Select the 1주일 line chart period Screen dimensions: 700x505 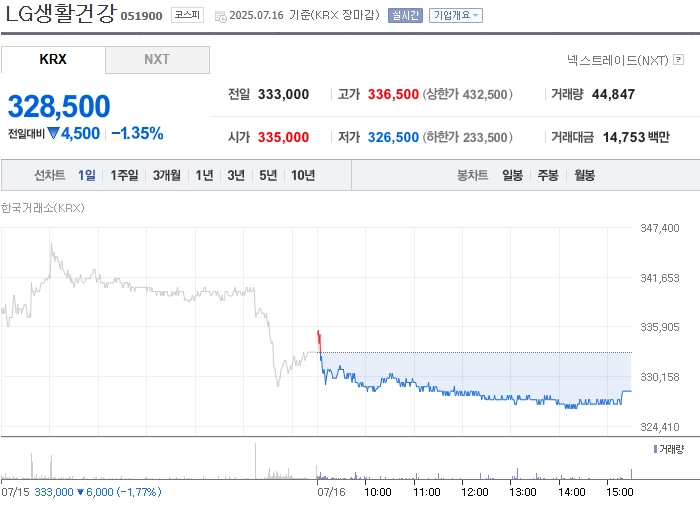point(124,175)
